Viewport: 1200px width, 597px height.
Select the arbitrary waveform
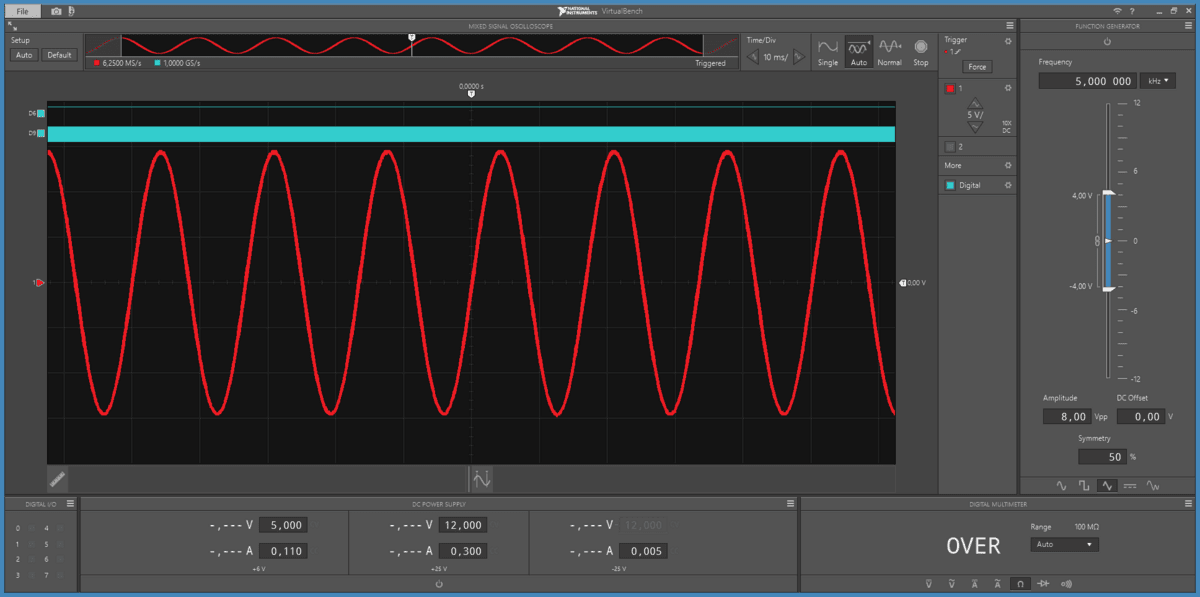pos(1153,485)
